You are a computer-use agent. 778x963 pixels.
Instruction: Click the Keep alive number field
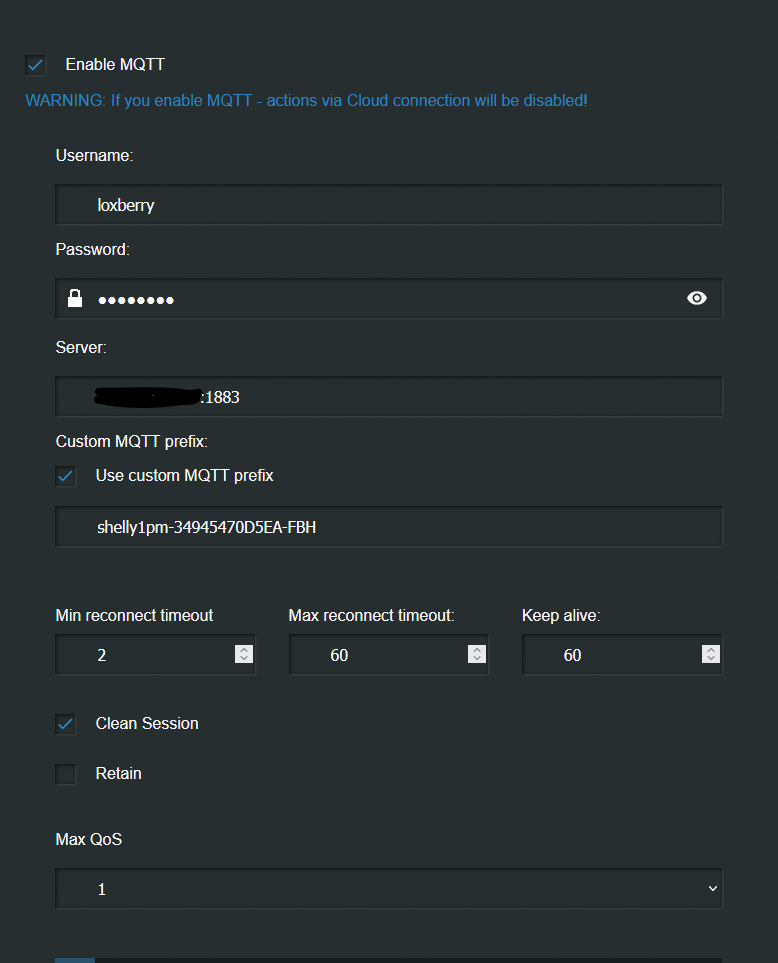point(611,655)
